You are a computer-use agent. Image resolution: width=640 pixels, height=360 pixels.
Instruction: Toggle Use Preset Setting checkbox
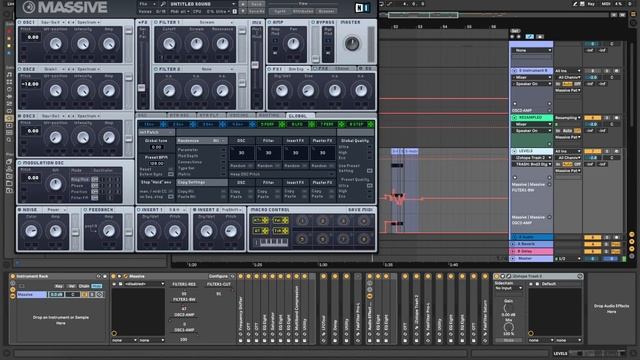click(x=369, y=171)
